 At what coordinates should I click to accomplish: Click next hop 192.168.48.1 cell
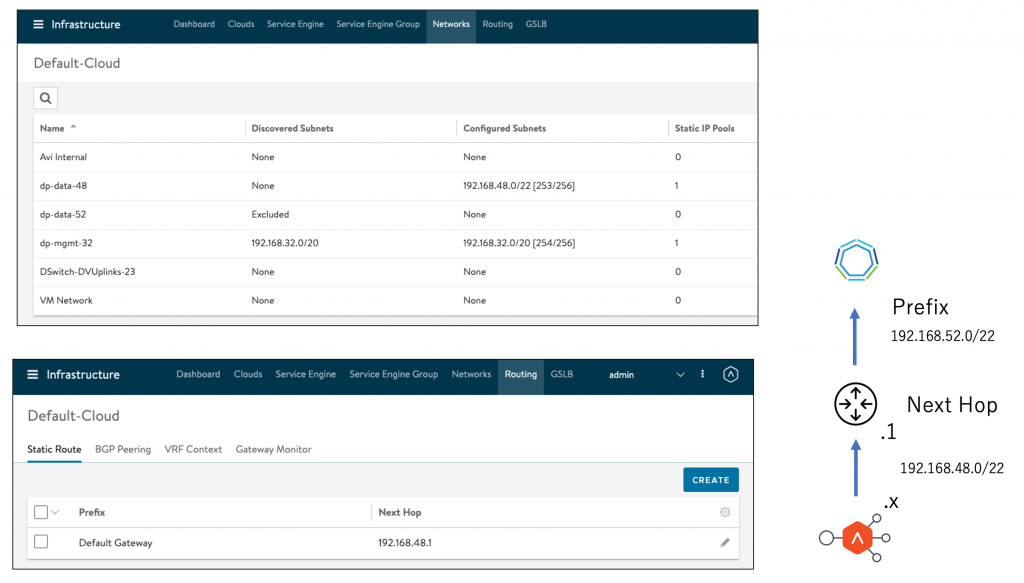tap(405, 543)
